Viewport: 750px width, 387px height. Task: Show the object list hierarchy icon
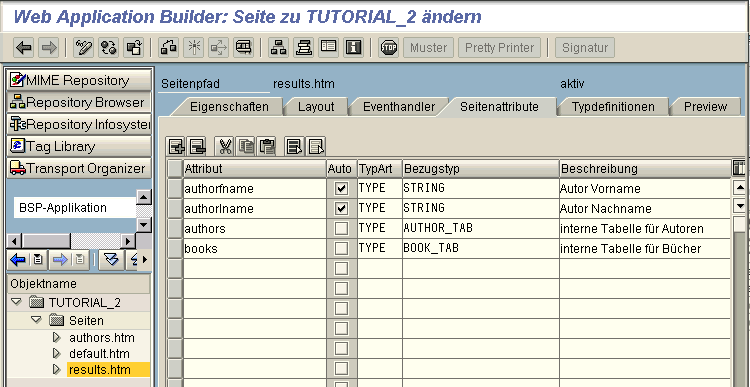tap(278, 47)
